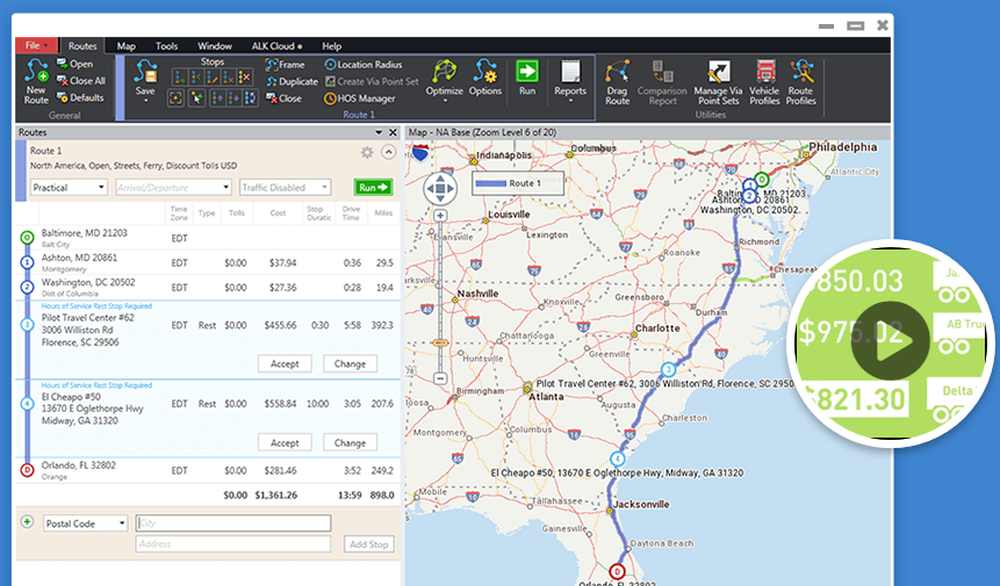Image resolution: width=1000 pixels, height=586 pixels.
Task: Click edit stop icon with pencil
Action: [x=212, y=78]
